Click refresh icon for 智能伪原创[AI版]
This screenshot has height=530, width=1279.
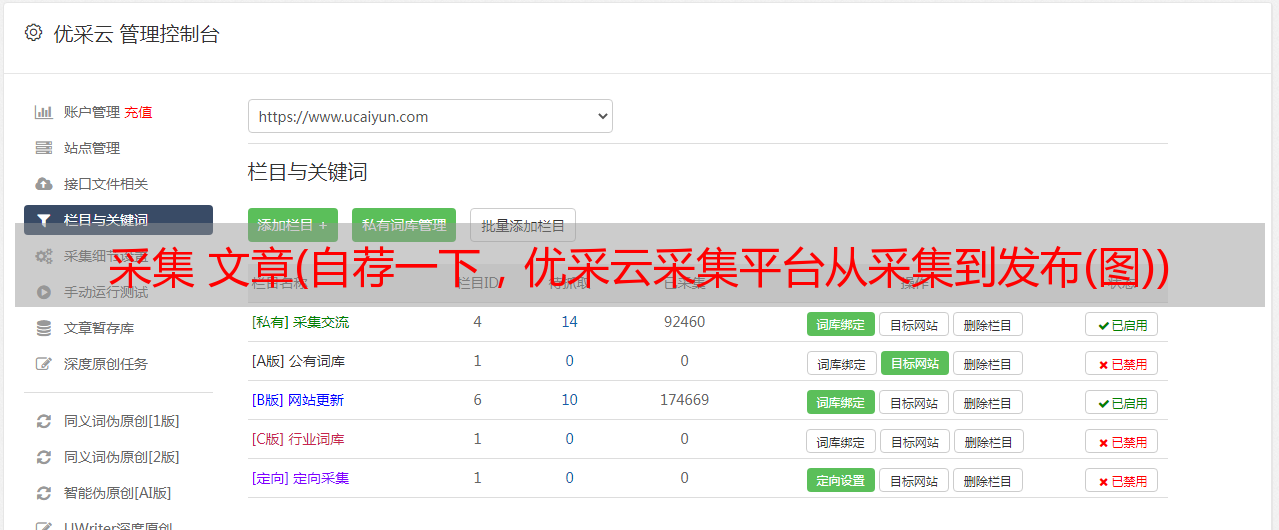coord(43,493)
